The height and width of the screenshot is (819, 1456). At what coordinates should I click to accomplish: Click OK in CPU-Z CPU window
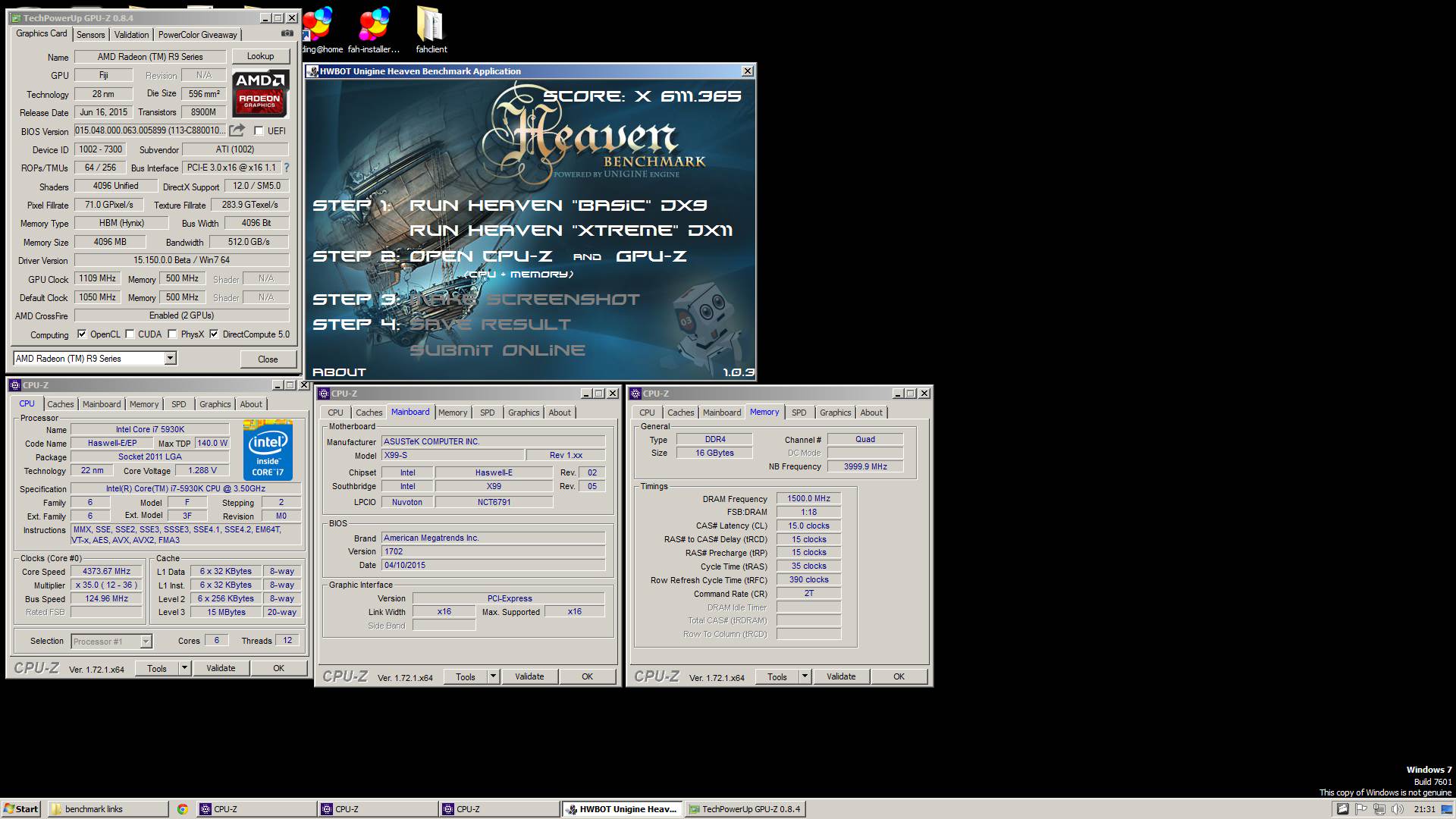pyautogui.click(x=278, y=668)
